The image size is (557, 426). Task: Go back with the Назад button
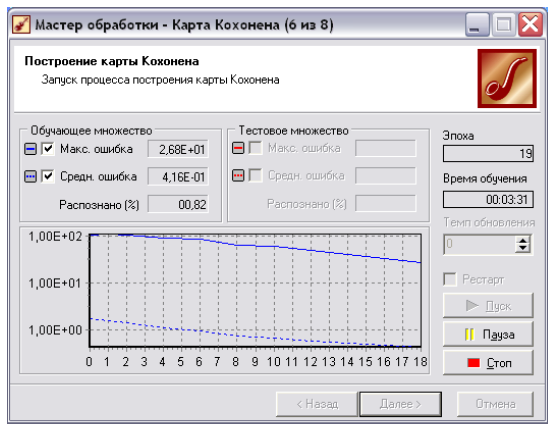317,404
